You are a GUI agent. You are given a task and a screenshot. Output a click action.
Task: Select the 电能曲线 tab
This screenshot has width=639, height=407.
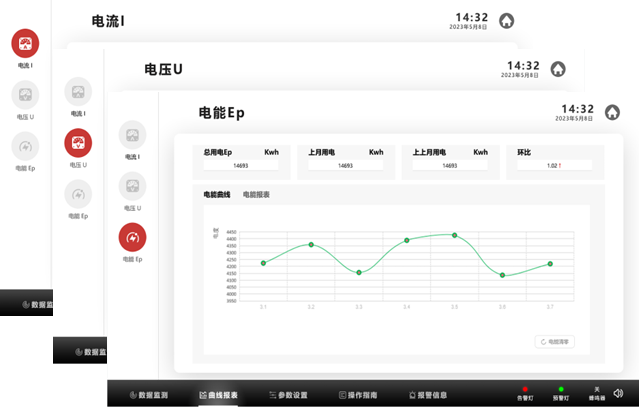coord(217,194)
